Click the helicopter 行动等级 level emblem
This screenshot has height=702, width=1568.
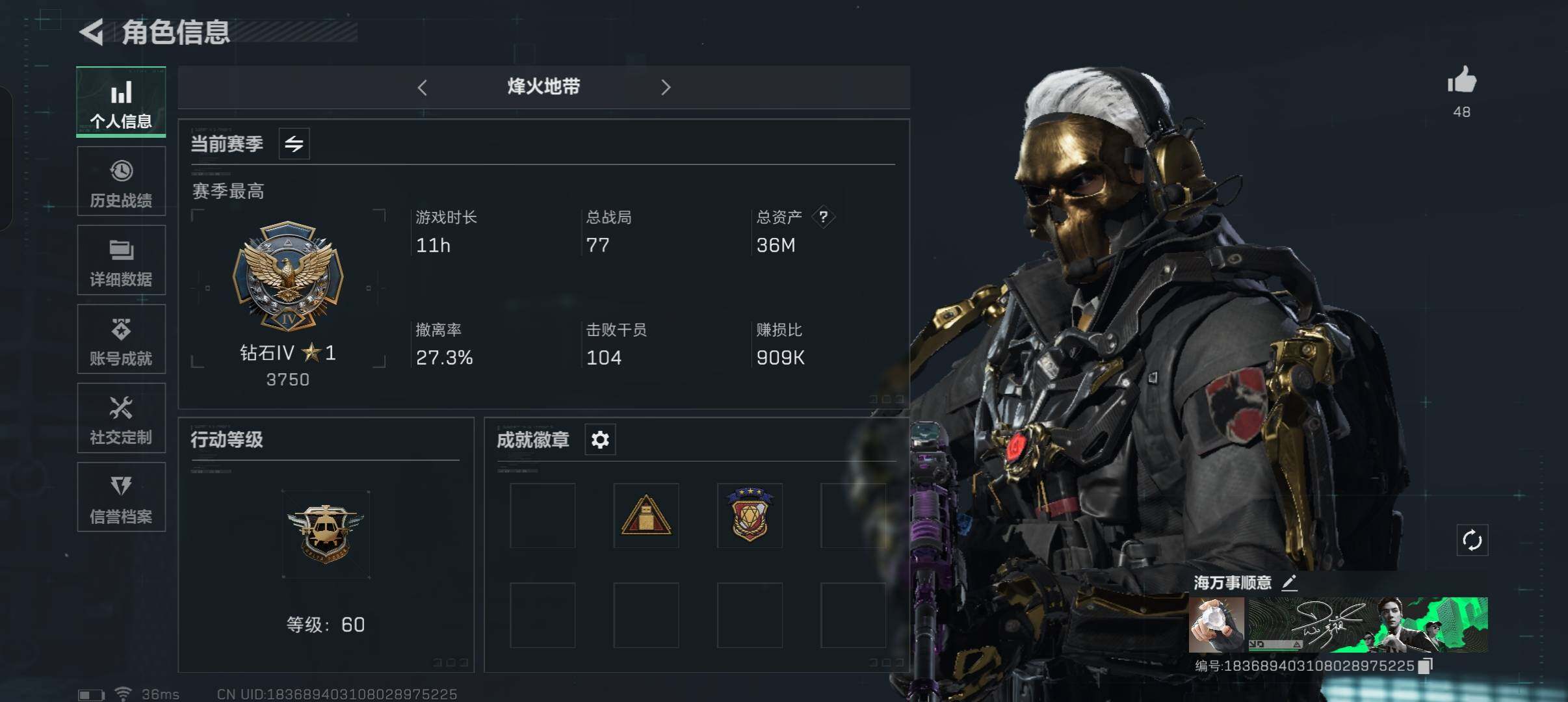click(x=326, y=534)
